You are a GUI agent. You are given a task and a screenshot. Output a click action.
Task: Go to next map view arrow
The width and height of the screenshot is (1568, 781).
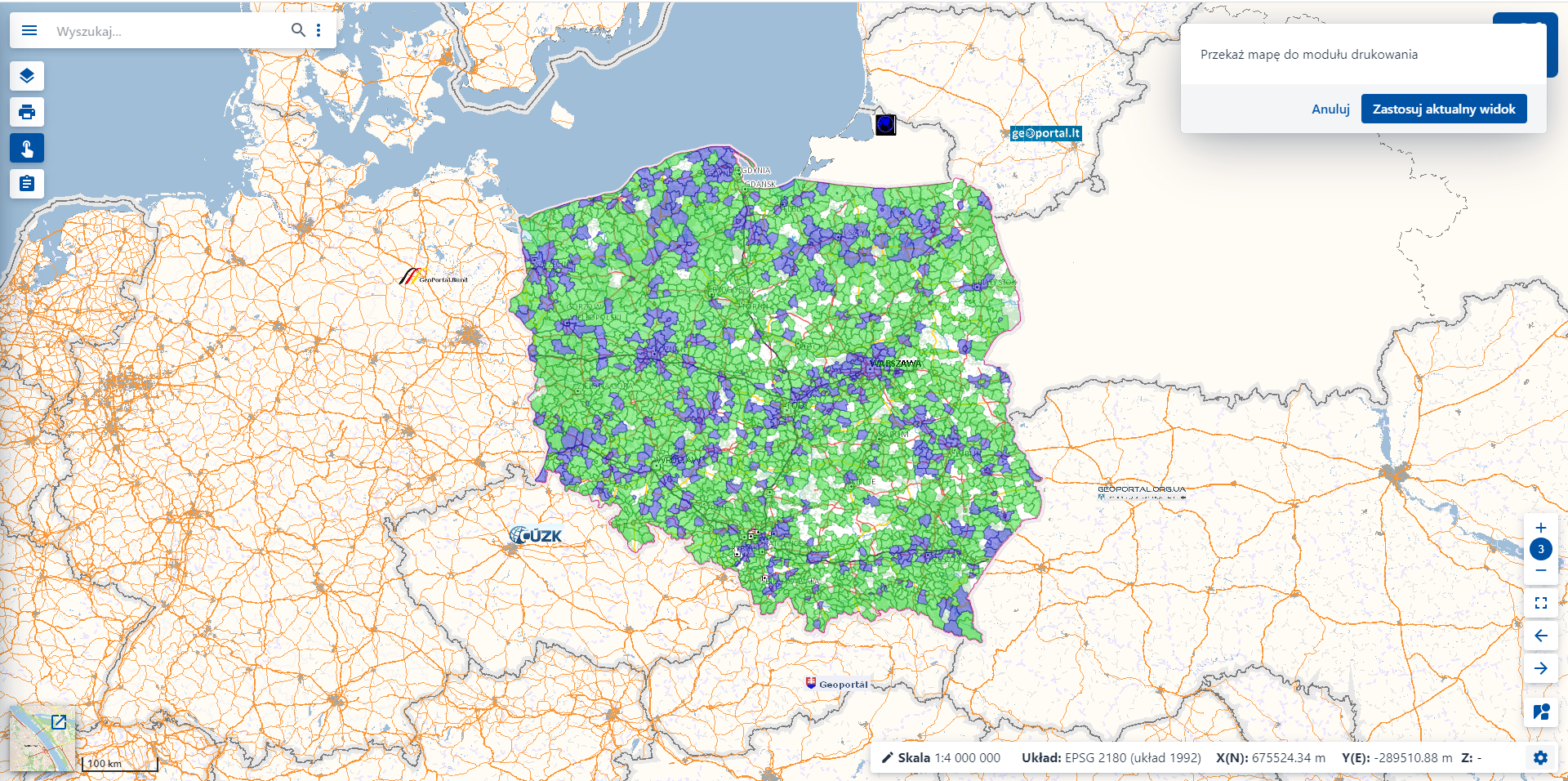[x=1541, y=668]
